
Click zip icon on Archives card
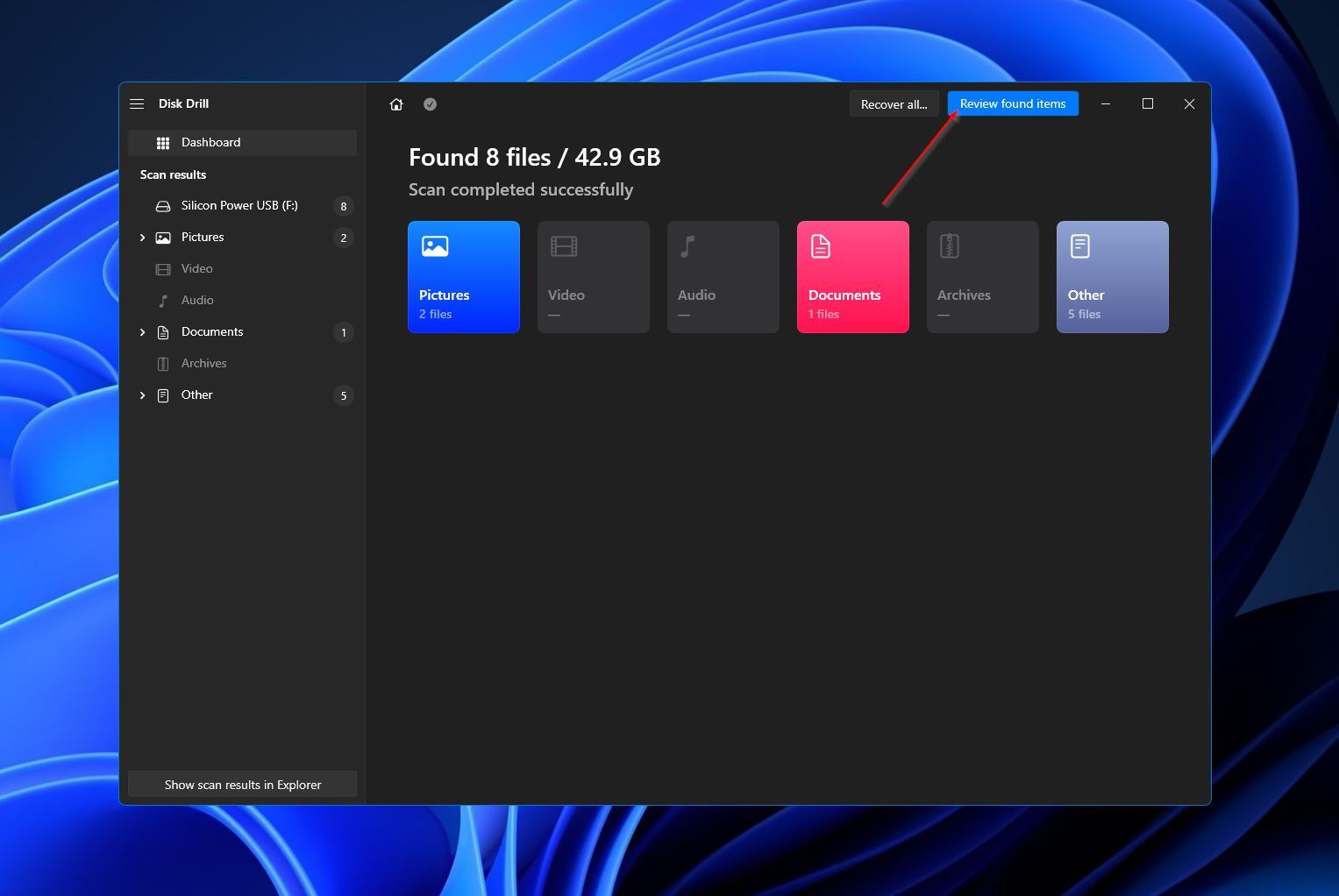coord(950,246)
